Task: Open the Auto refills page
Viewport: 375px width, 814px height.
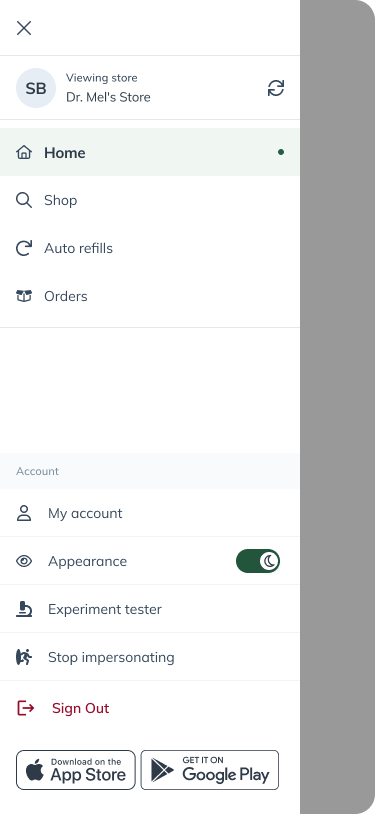Action: click(150, 248)
